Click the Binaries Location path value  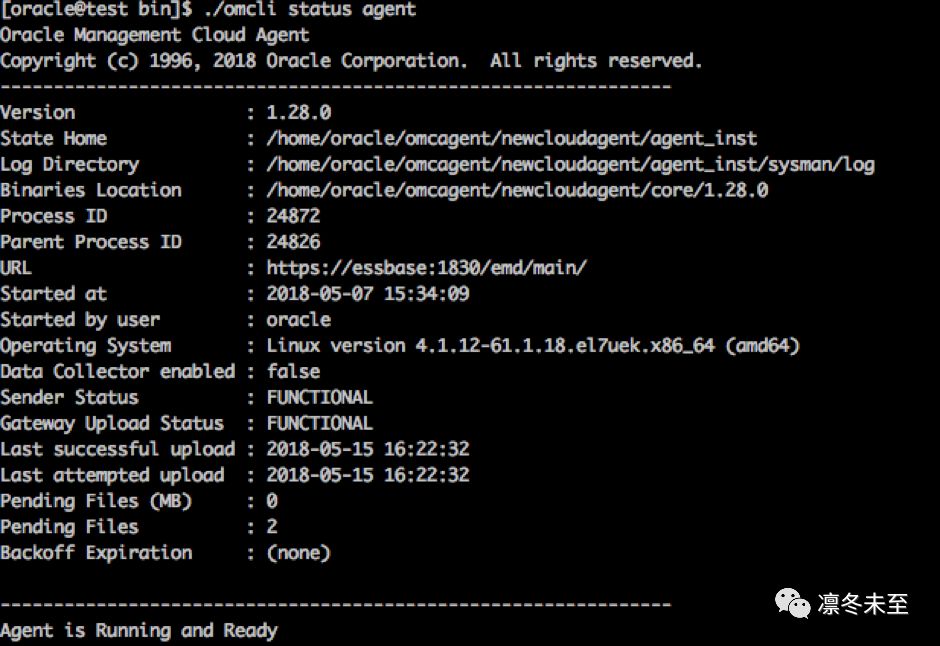click(x=516, y=190)
